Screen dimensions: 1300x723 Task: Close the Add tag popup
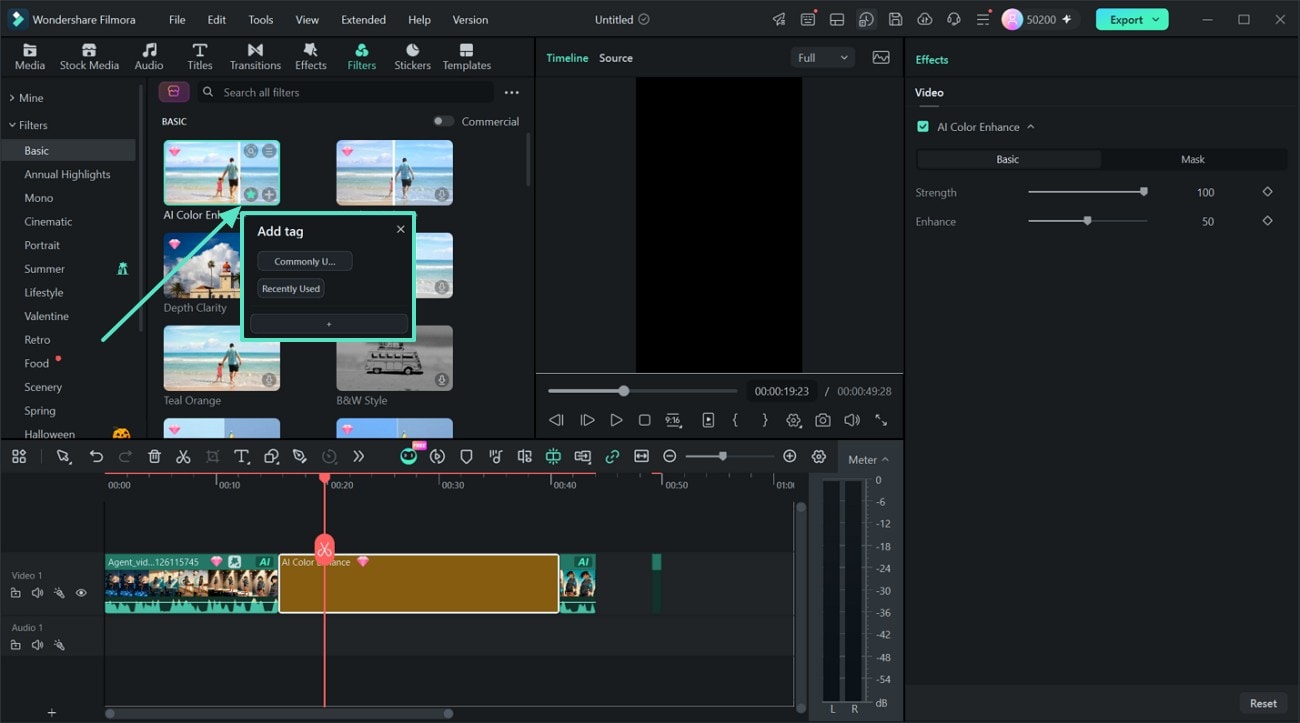point(401,229)
